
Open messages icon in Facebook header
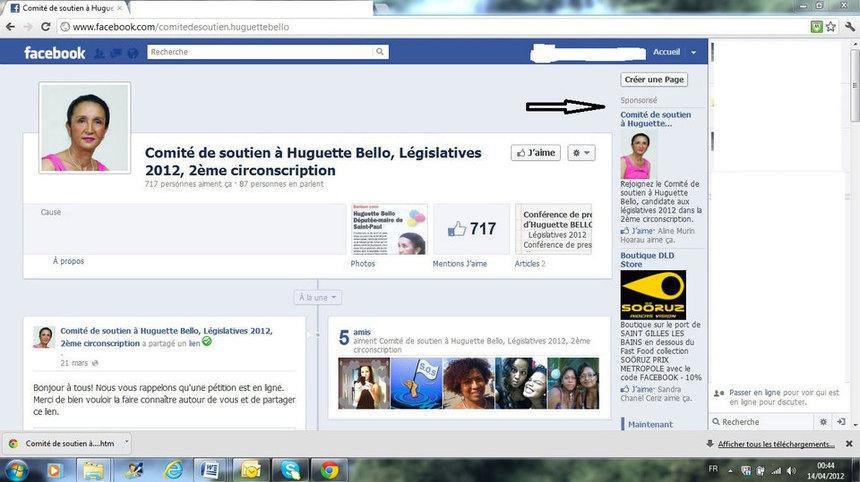coord(116,53)
